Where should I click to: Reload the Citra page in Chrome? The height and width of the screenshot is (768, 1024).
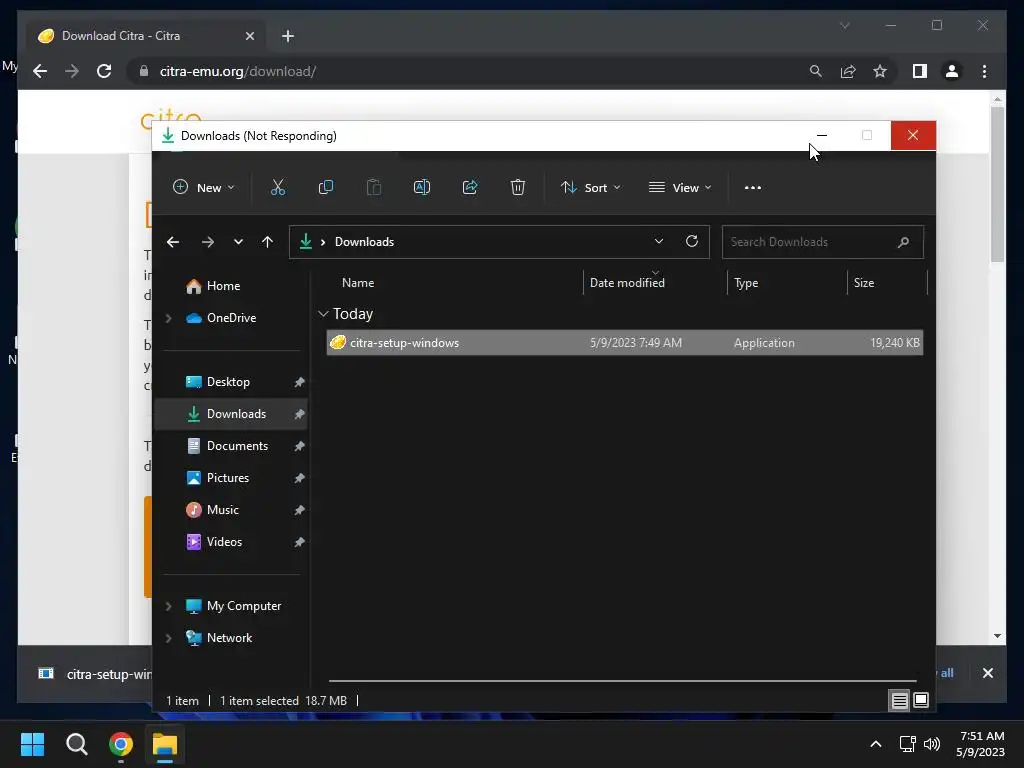pos(104,71)
